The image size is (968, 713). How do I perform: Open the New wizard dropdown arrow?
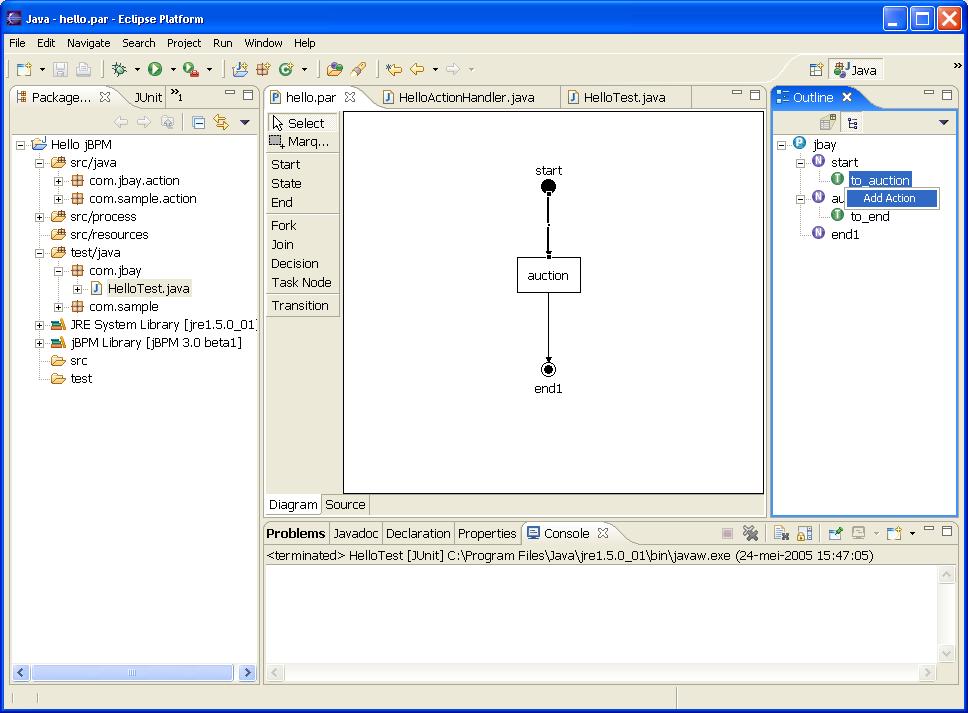tap(42, 69)
